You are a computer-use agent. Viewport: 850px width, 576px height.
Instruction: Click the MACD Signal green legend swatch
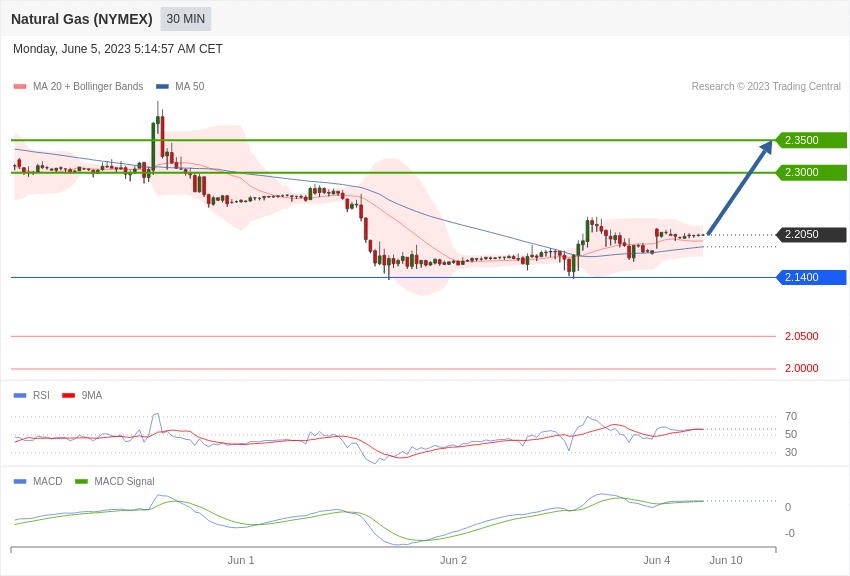pyautogui.click(x=81, y=482)
